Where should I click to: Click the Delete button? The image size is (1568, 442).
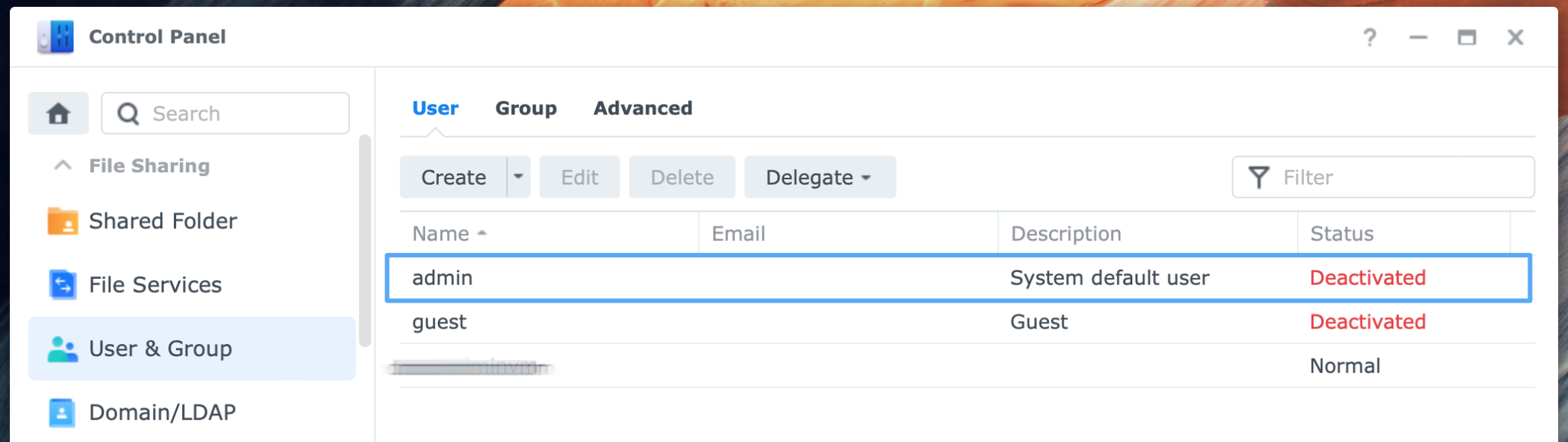tap(681, 177)
